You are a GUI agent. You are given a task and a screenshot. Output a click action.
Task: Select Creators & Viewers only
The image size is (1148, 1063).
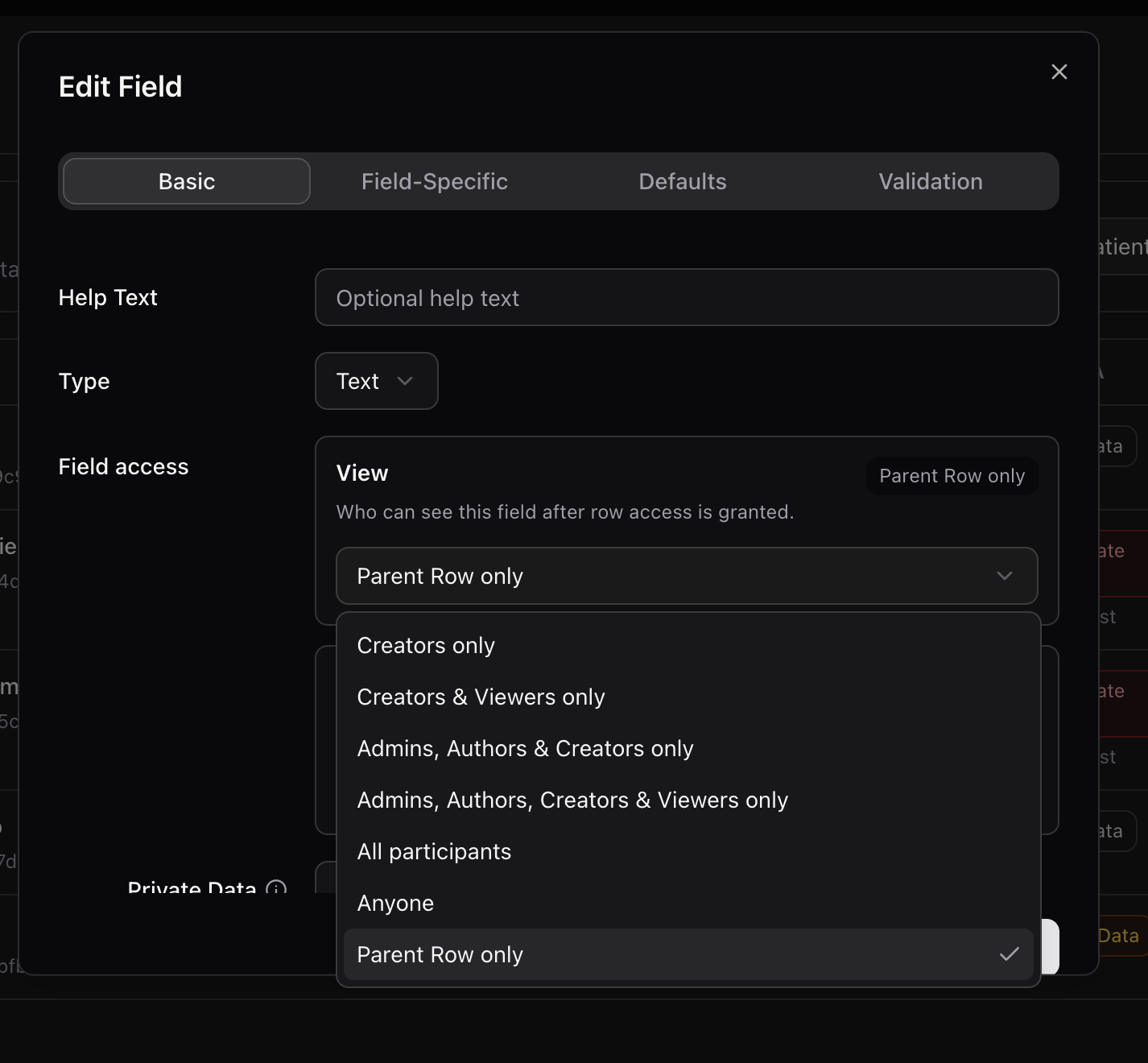pyautogui.click(x=688, y=697)
